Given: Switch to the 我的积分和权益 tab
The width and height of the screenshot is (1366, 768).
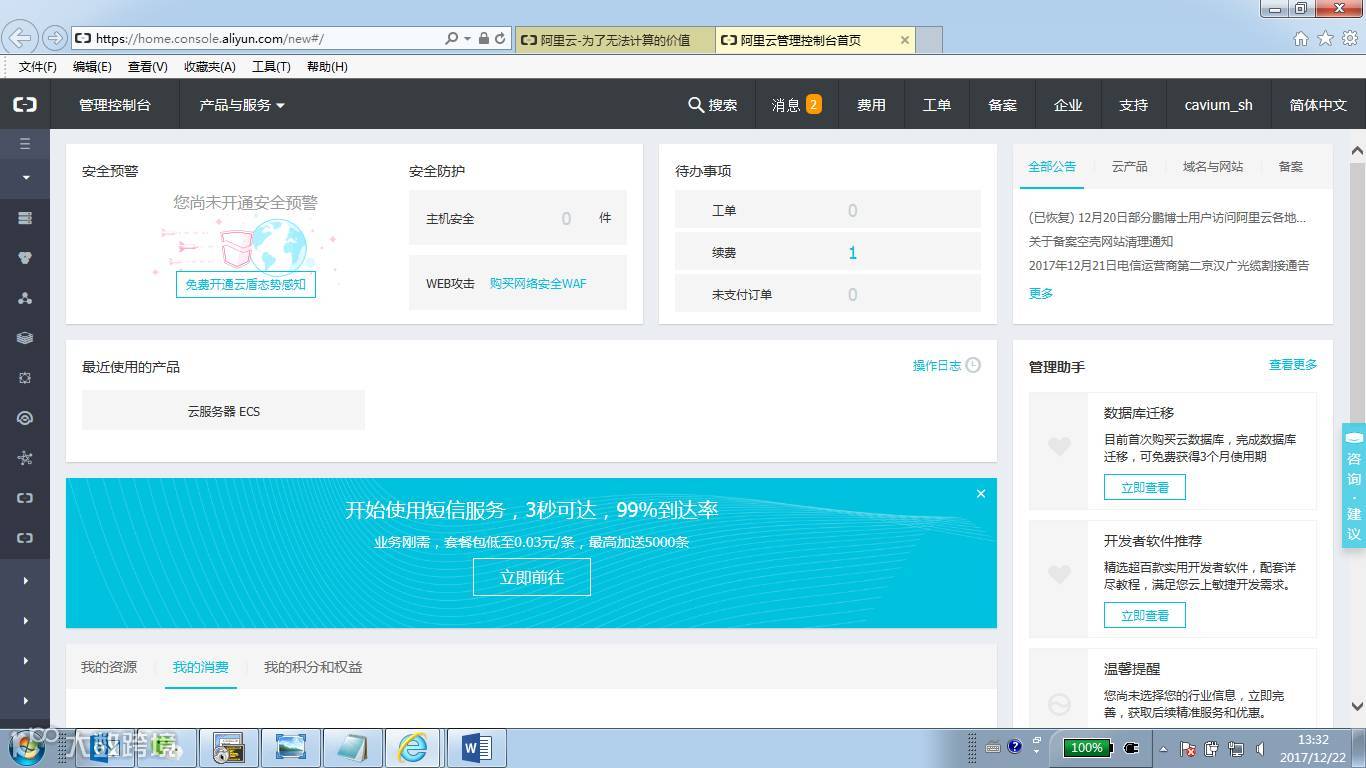Looking at the screenshot, I should (313, 667).
